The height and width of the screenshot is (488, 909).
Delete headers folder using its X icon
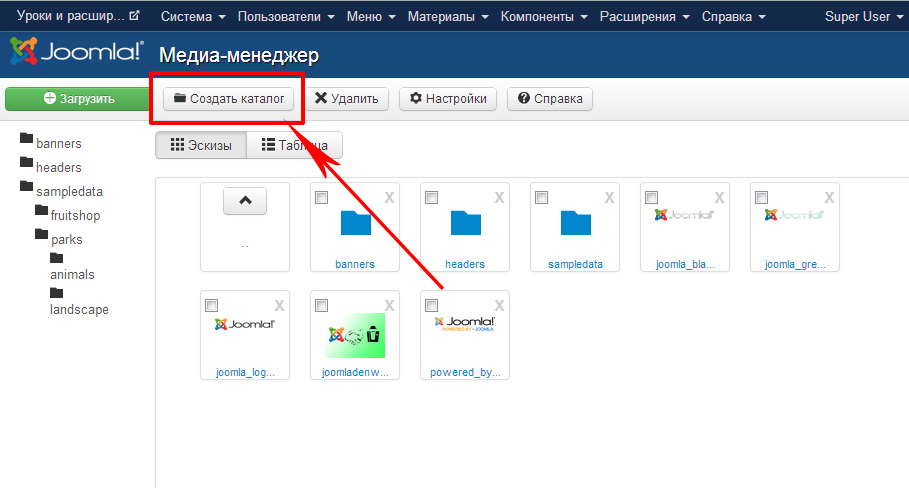500,198
